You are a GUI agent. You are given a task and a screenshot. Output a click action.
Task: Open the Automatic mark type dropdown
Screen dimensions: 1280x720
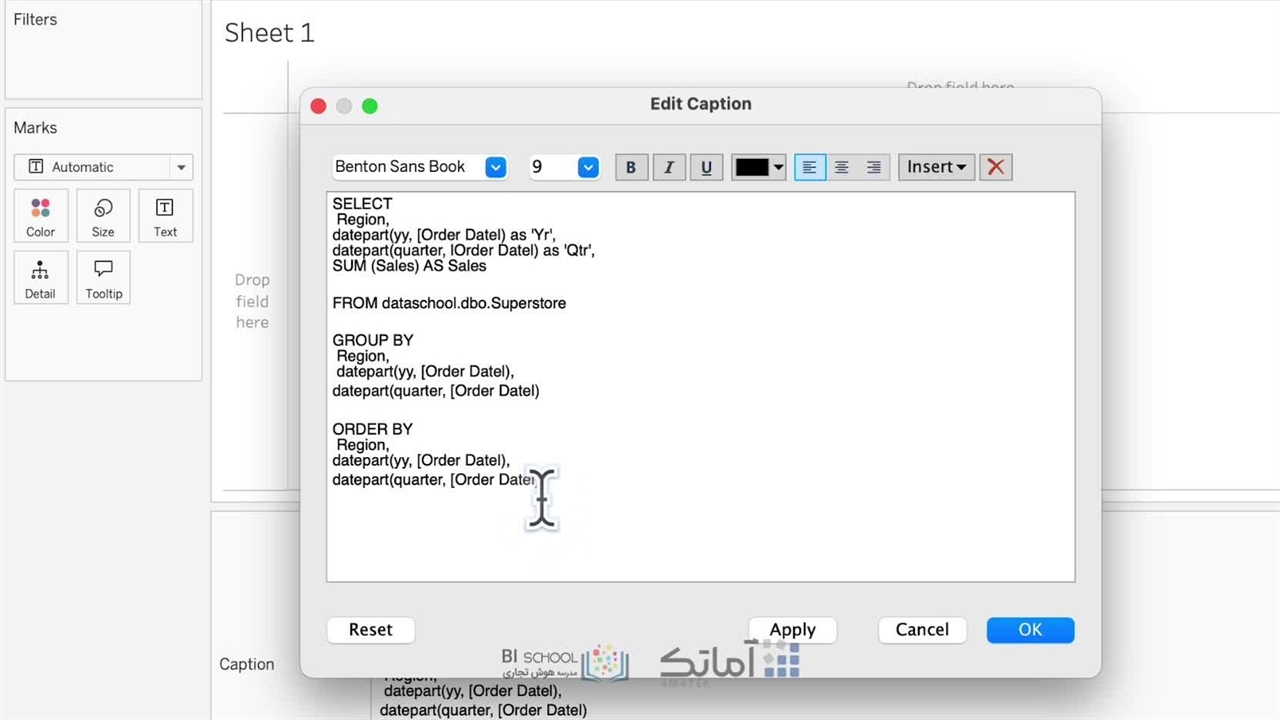click(103, 167)
